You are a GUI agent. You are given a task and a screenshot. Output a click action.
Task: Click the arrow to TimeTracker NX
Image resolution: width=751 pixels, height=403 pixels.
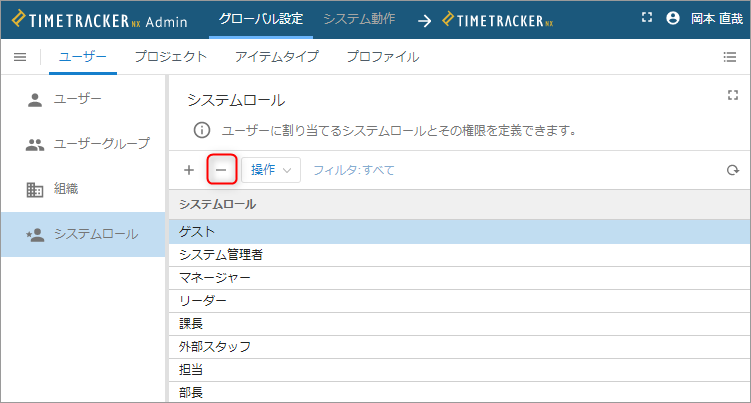point(424,21)
